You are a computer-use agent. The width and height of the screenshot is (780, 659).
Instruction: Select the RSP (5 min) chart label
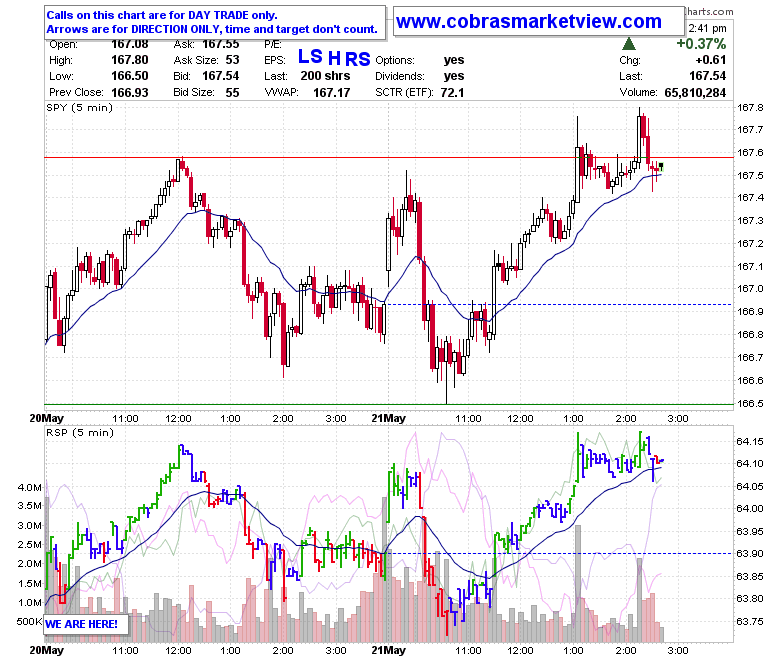coord(80,432)
